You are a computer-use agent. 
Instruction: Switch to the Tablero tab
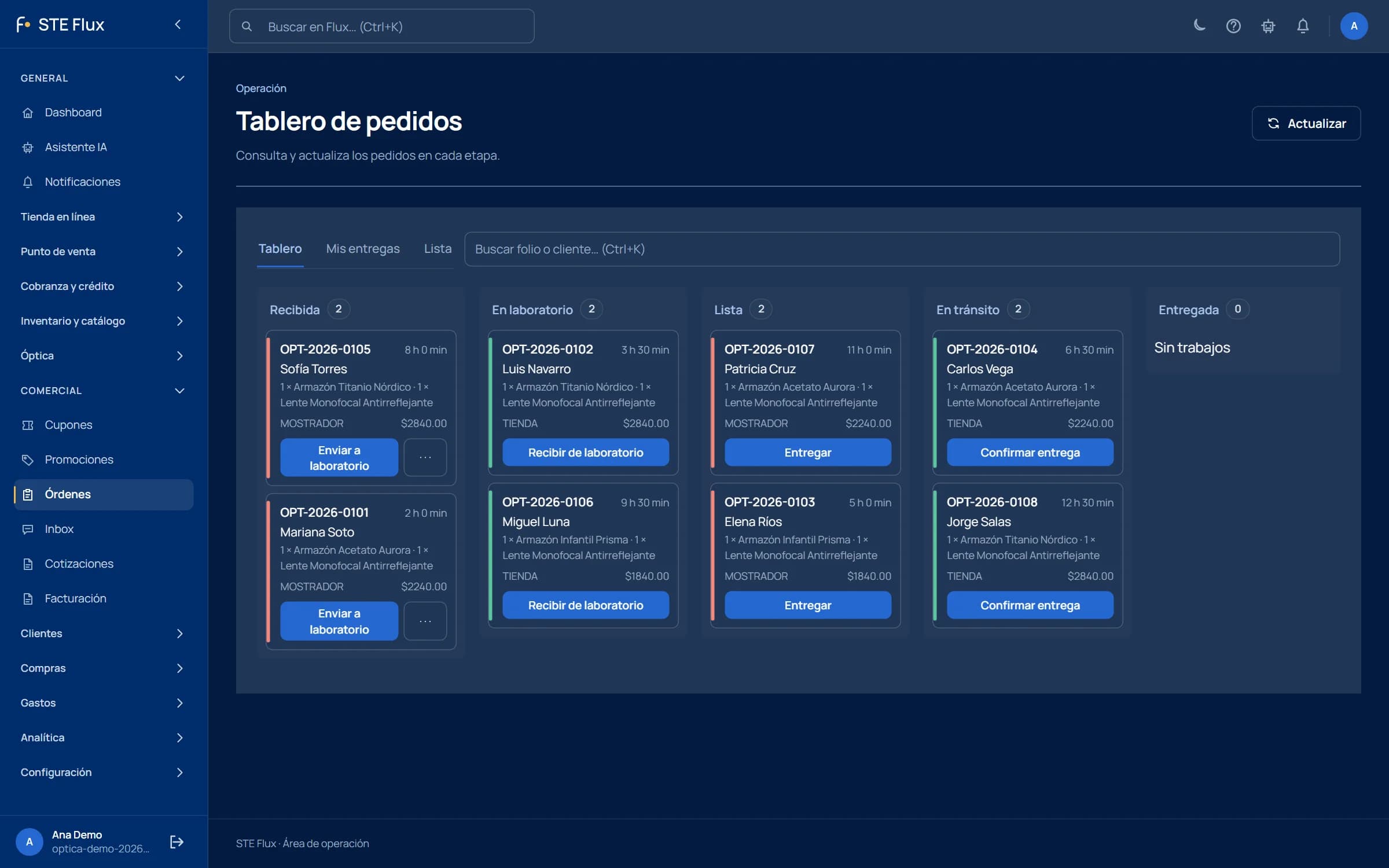click(x=280, y=249)
